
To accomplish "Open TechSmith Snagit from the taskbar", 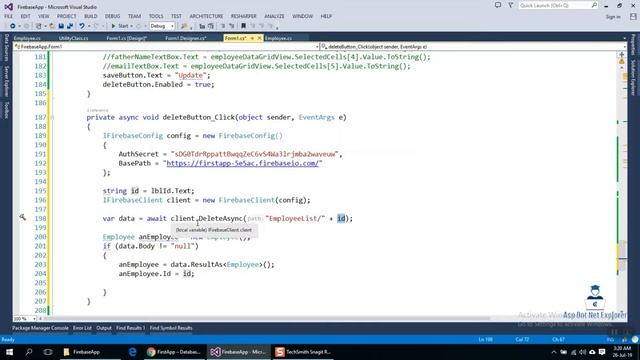I will point(302,352).
